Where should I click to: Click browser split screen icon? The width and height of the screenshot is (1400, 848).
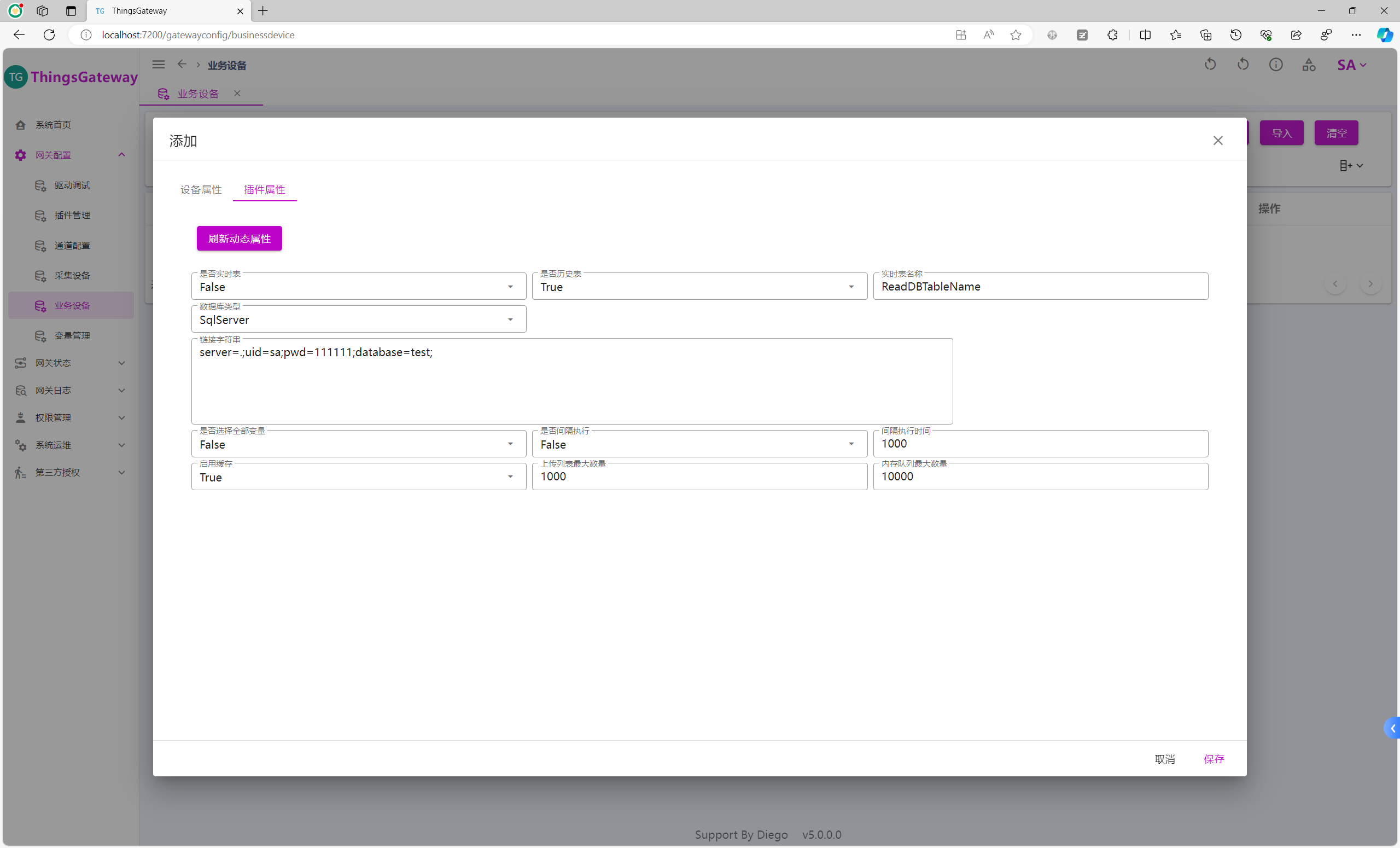[1145, 34]
